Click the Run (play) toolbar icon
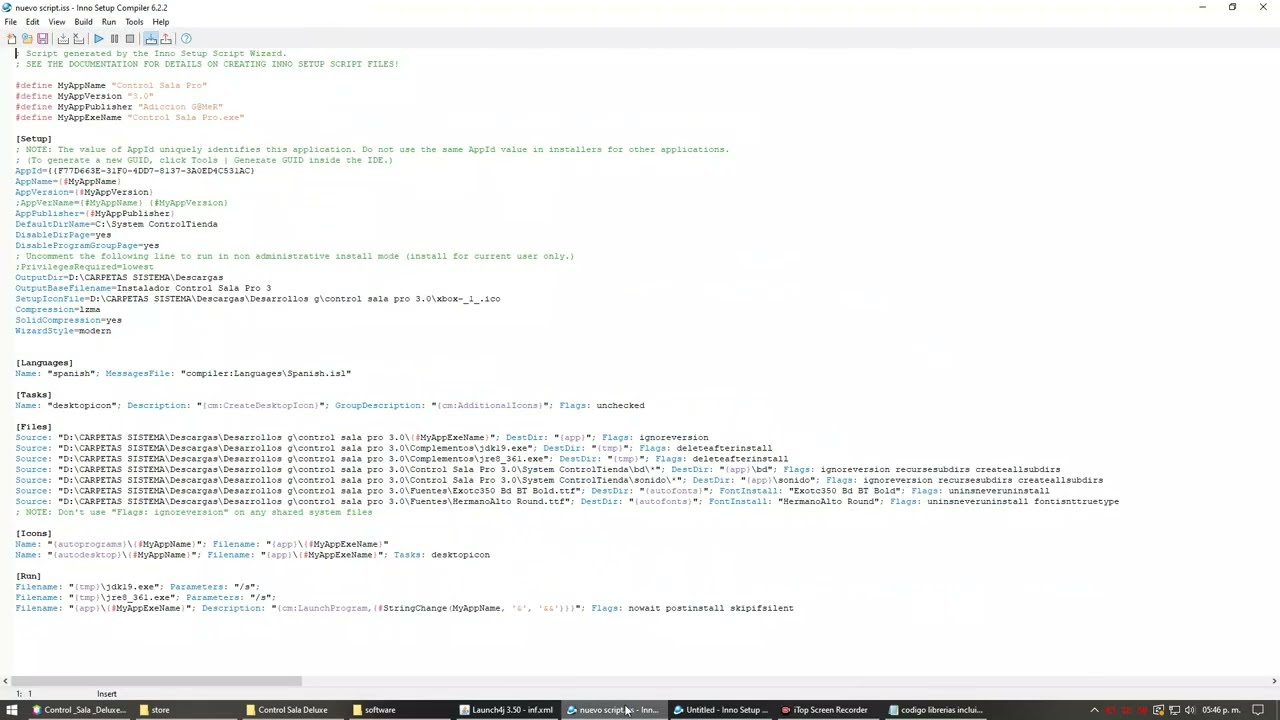Image resolution: width=1280 pixels, height=720 pixels. point(99,39)
